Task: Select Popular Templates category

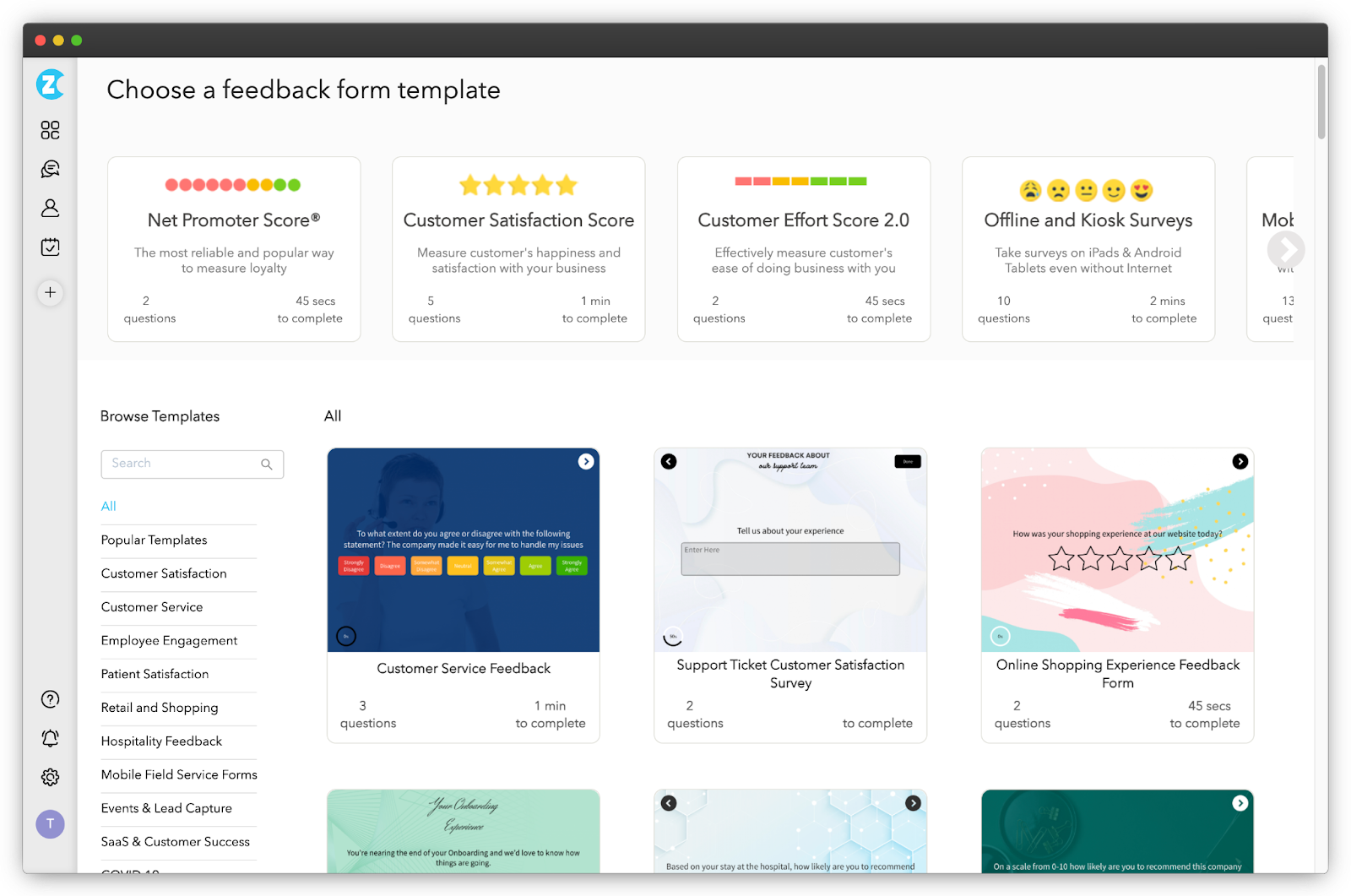Action: 155,540
